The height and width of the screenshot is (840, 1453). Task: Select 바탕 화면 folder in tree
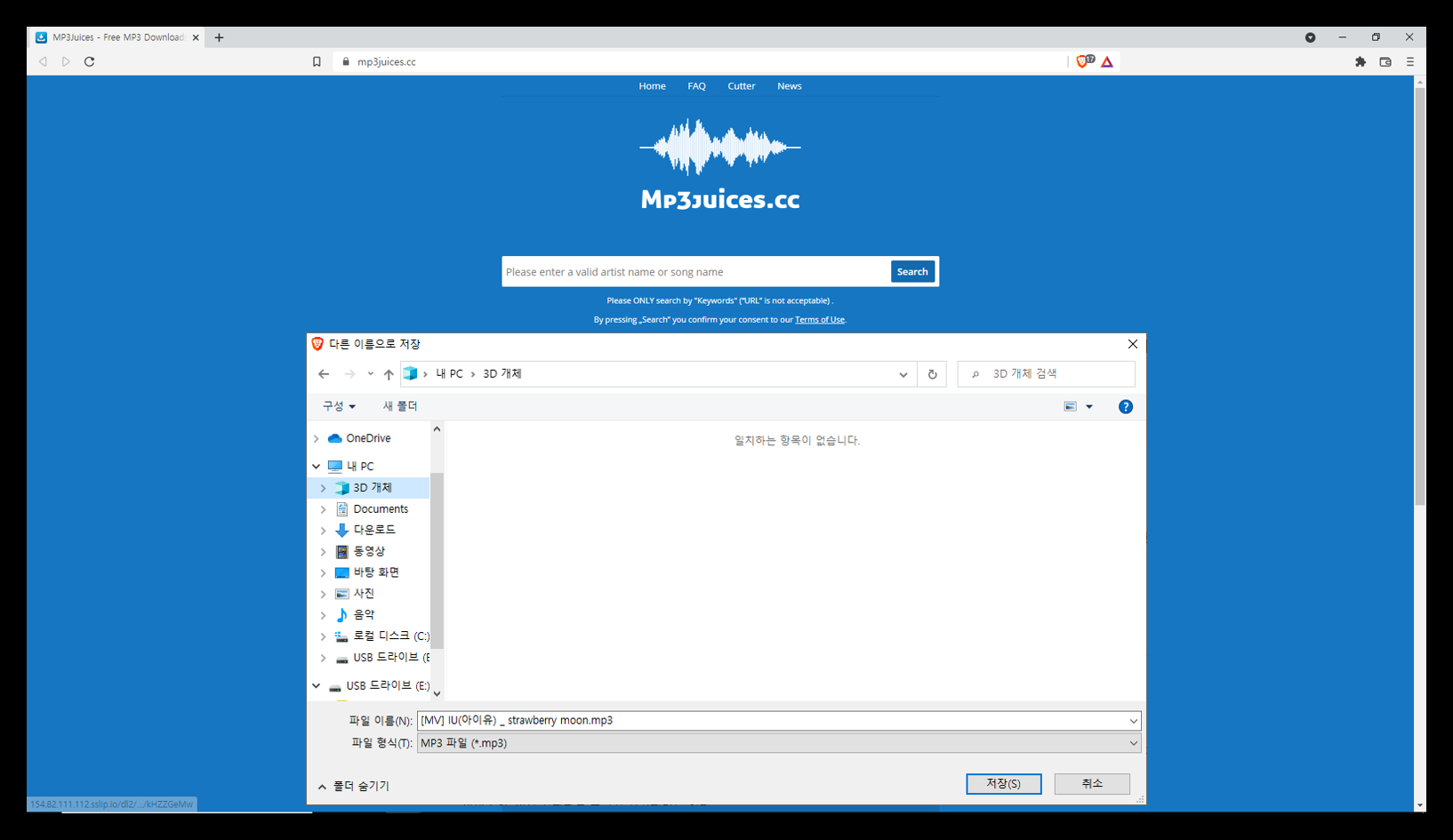376,572
